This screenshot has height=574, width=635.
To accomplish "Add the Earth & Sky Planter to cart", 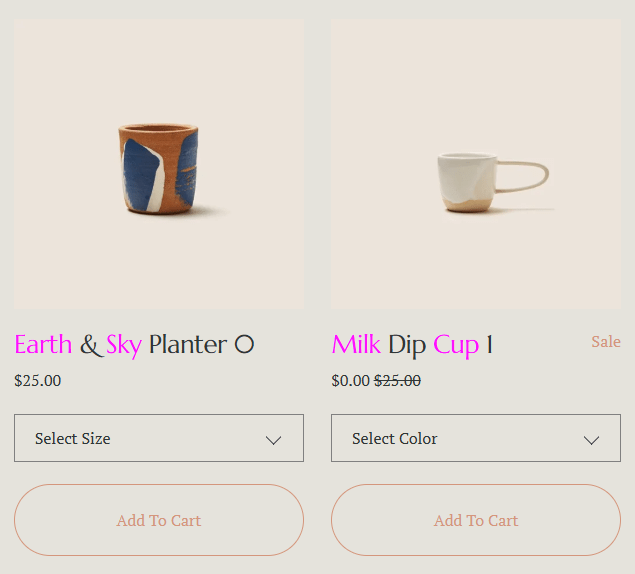I will pyautogui.click(x=159, y=520).
